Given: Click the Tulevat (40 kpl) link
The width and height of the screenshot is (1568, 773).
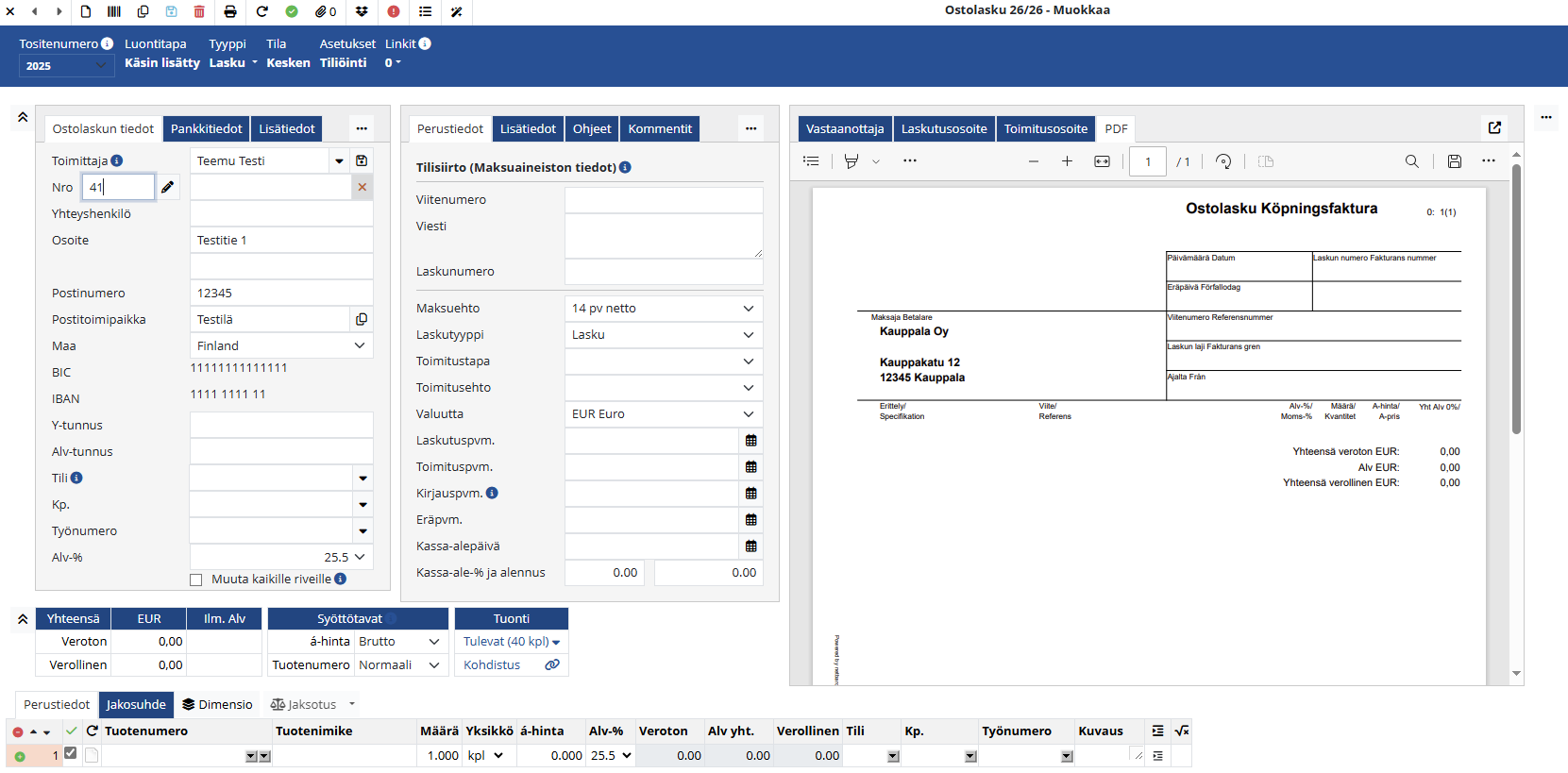Looking at the screenshot, I should tap(511, 642).
